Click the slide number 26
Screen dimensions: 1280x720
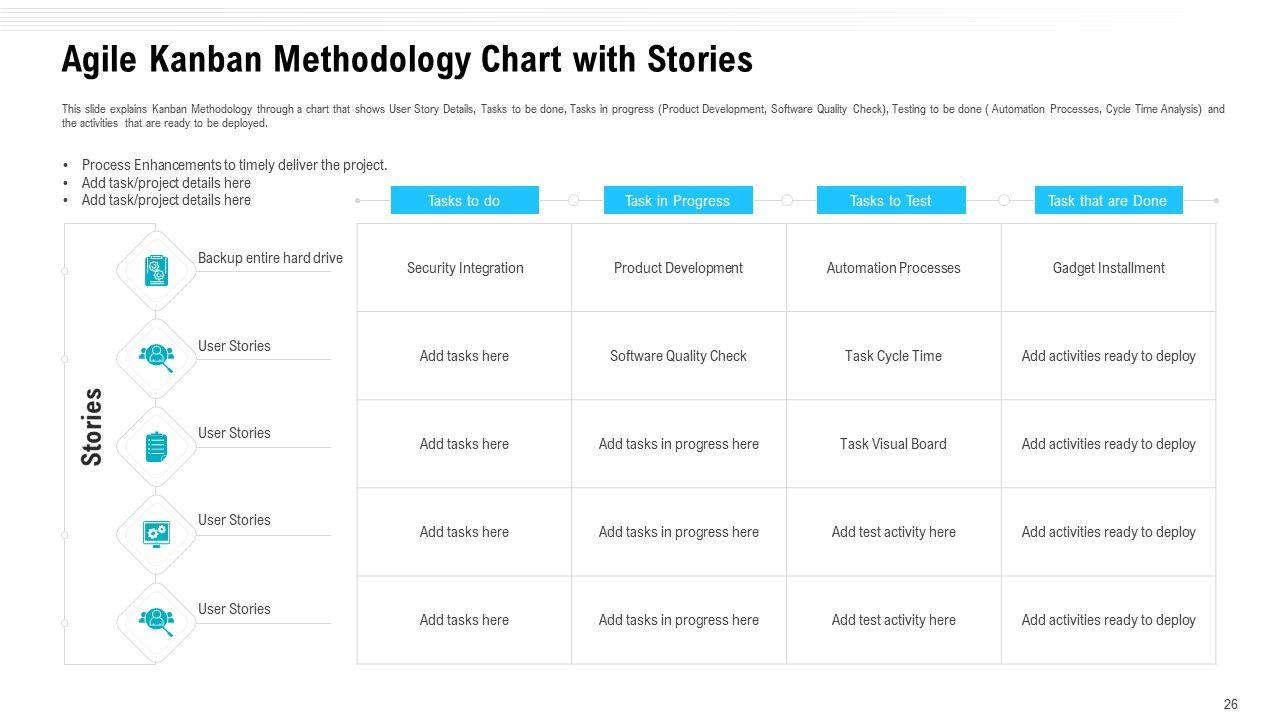(x=1230, y=705)
